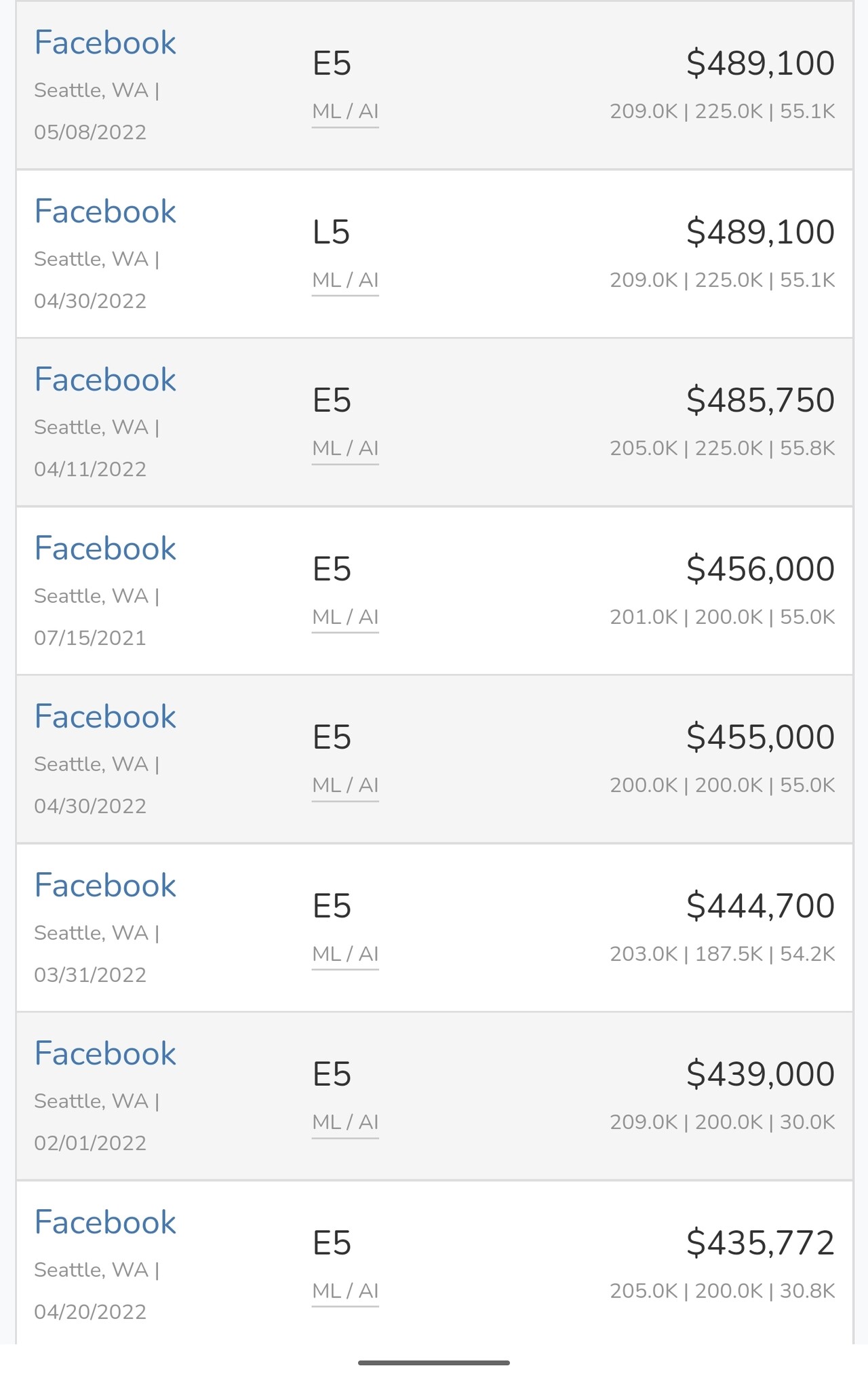
Task: Click ML / AI tag in $444,700 row
Action: [345, 954]
